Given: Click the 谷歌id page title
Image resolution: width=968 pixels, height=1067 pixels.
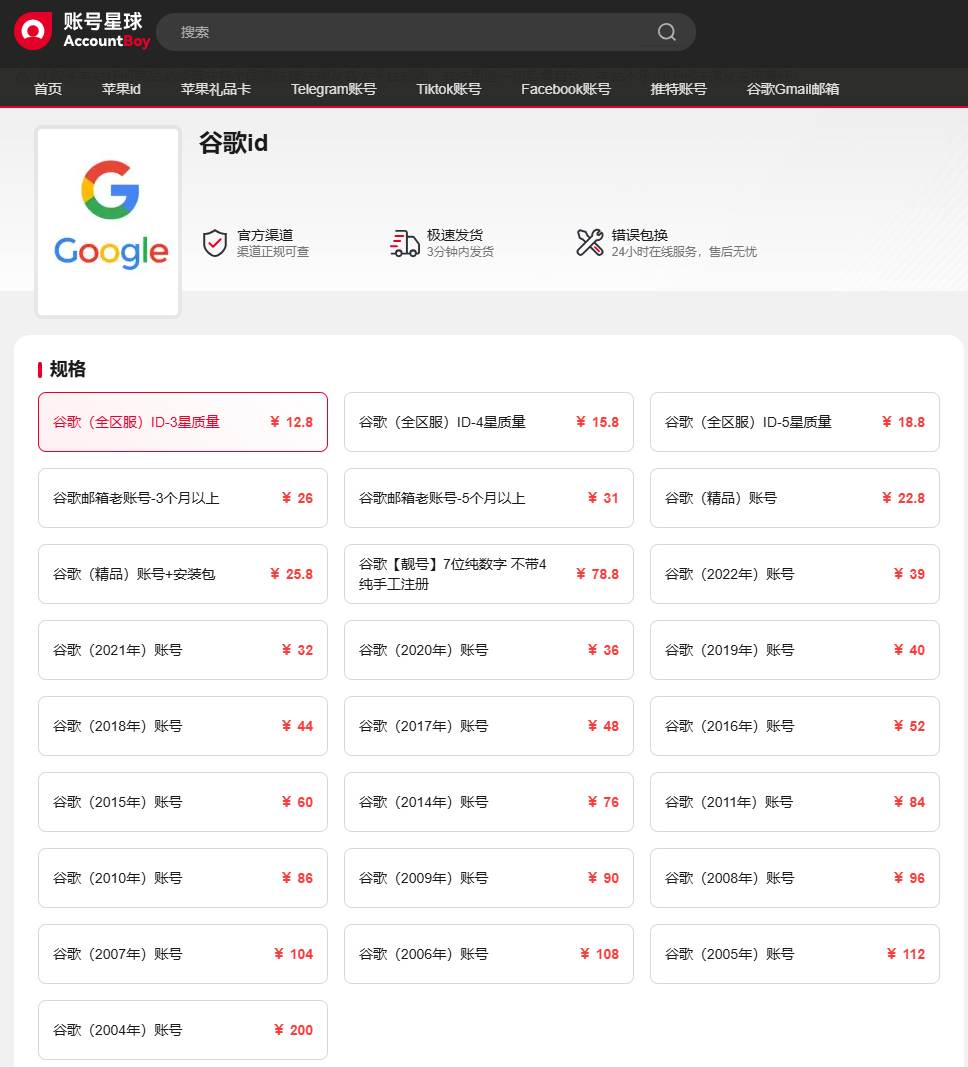Looking at the screenshot, I should coord(233,143).
